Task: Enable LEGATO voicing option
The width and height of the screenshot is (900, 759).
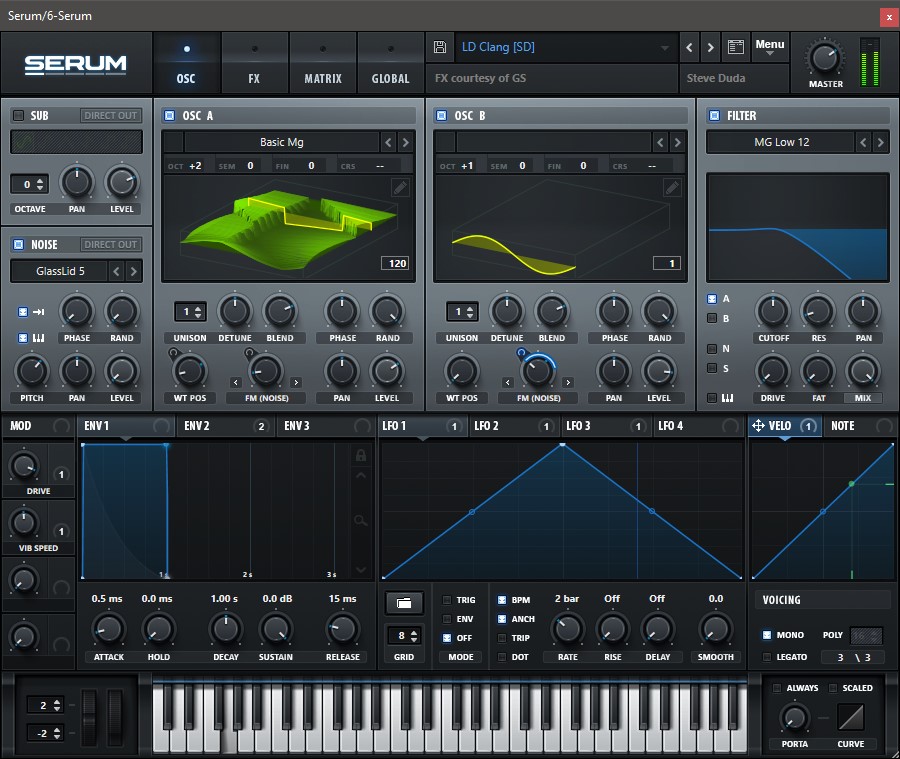Action: pyautogui.click(x=767, y=657)
